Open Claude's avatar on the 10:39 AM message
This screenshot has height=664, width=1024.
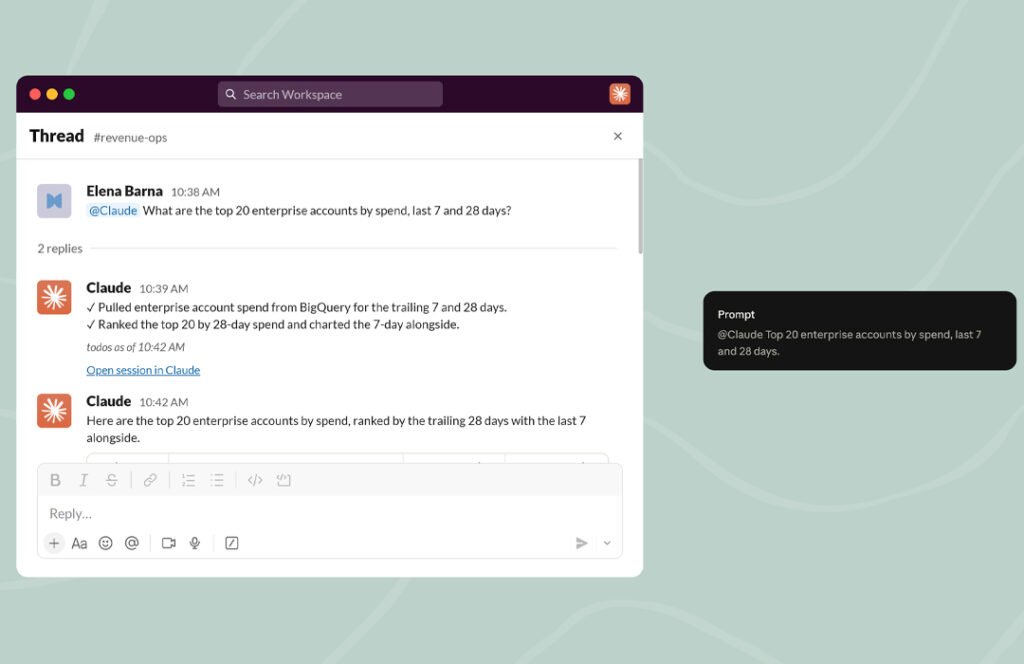pos(54,297)
